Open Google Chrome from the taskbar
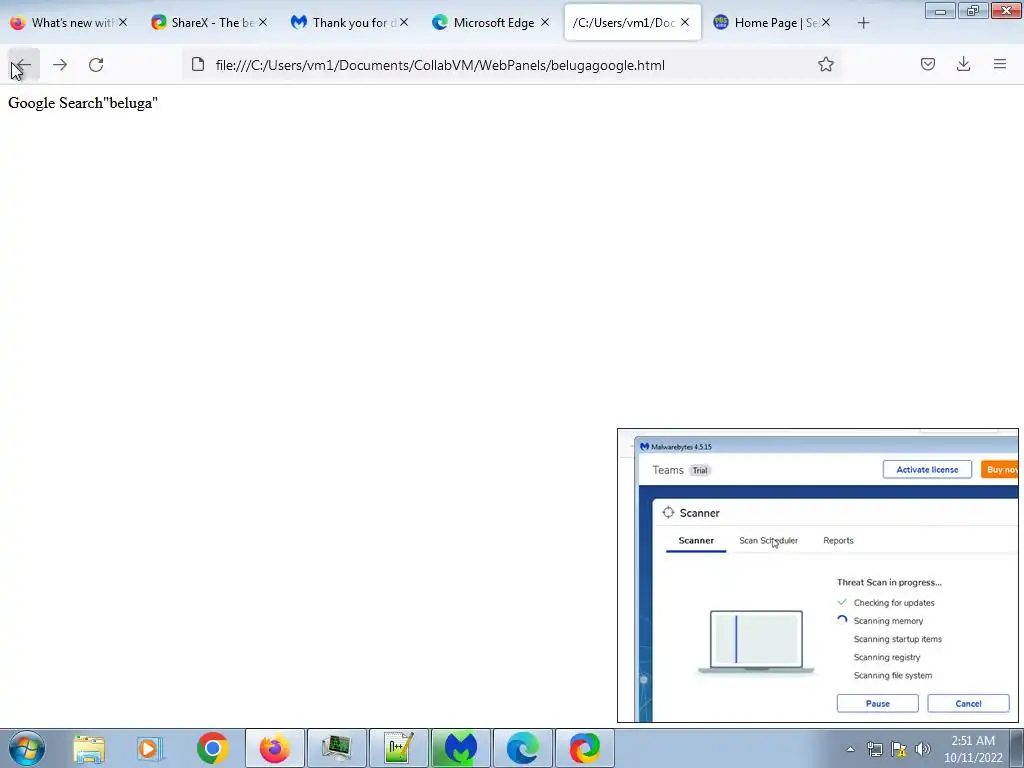Screen dimensions: 1024x768 point(212,748)
